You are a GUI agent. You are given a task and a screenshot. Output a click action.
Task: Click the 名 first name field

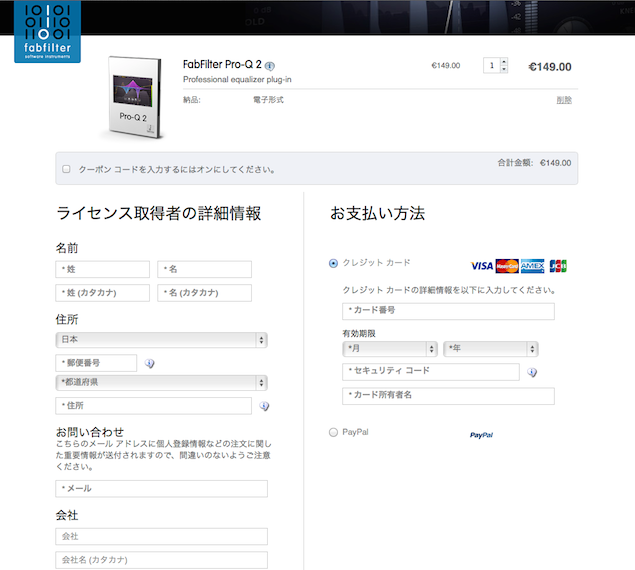(205, 269)
